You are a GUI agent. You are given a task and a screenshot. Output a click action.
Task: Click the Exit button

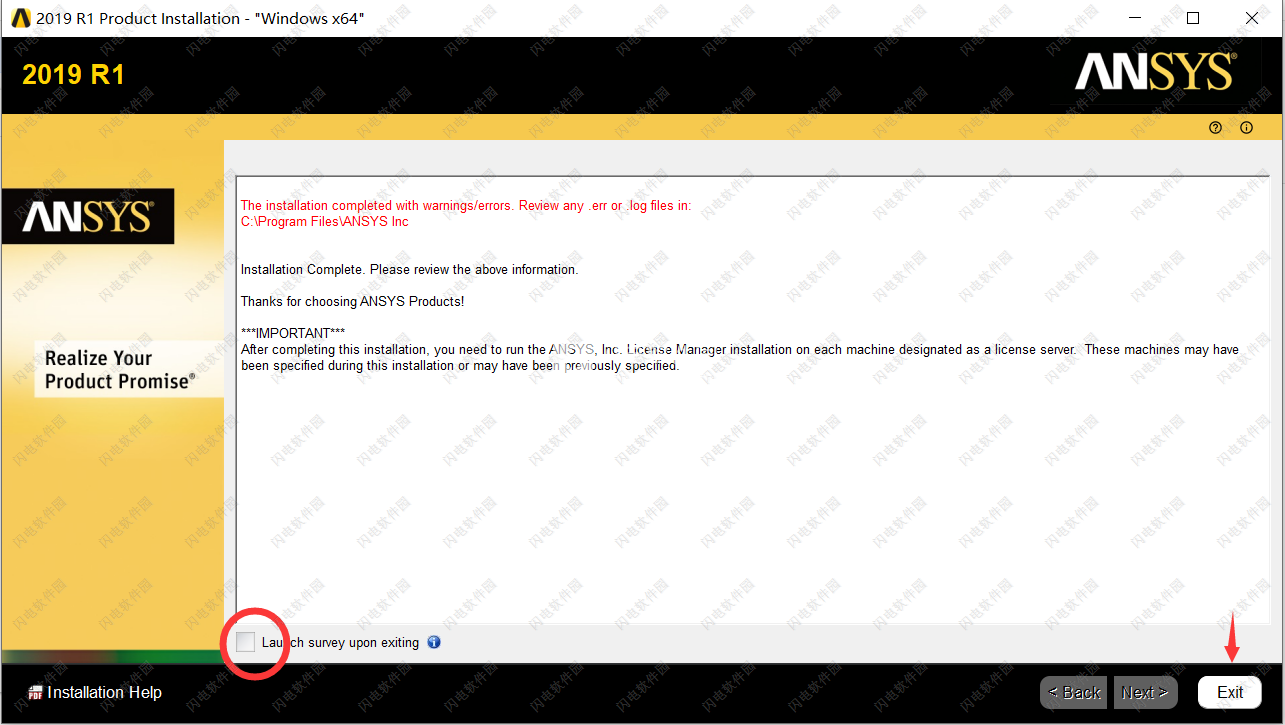tap(1230, 692)
